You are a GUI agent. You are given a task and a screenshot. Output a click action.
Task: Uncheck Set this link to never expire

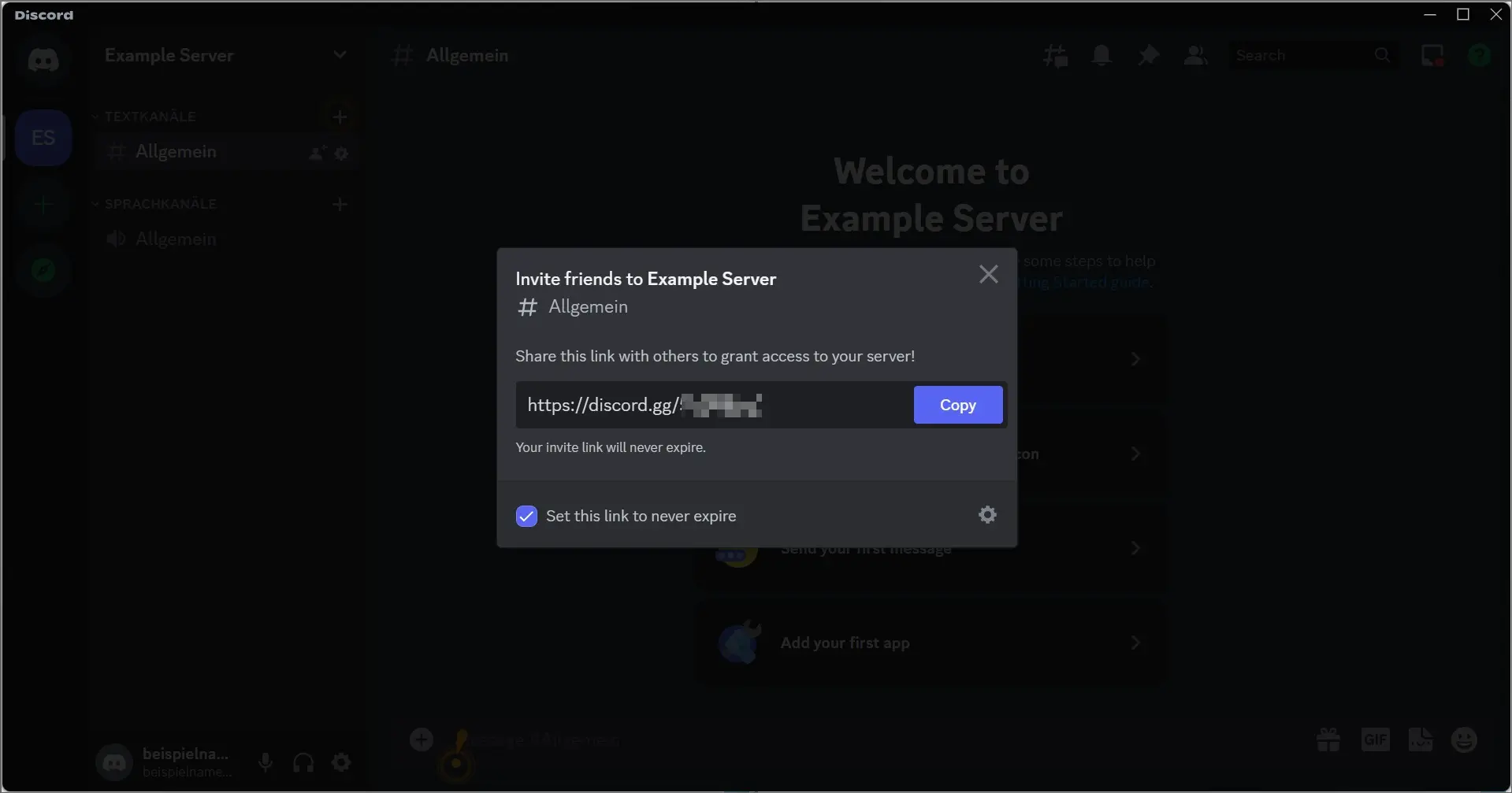[526, 516]
